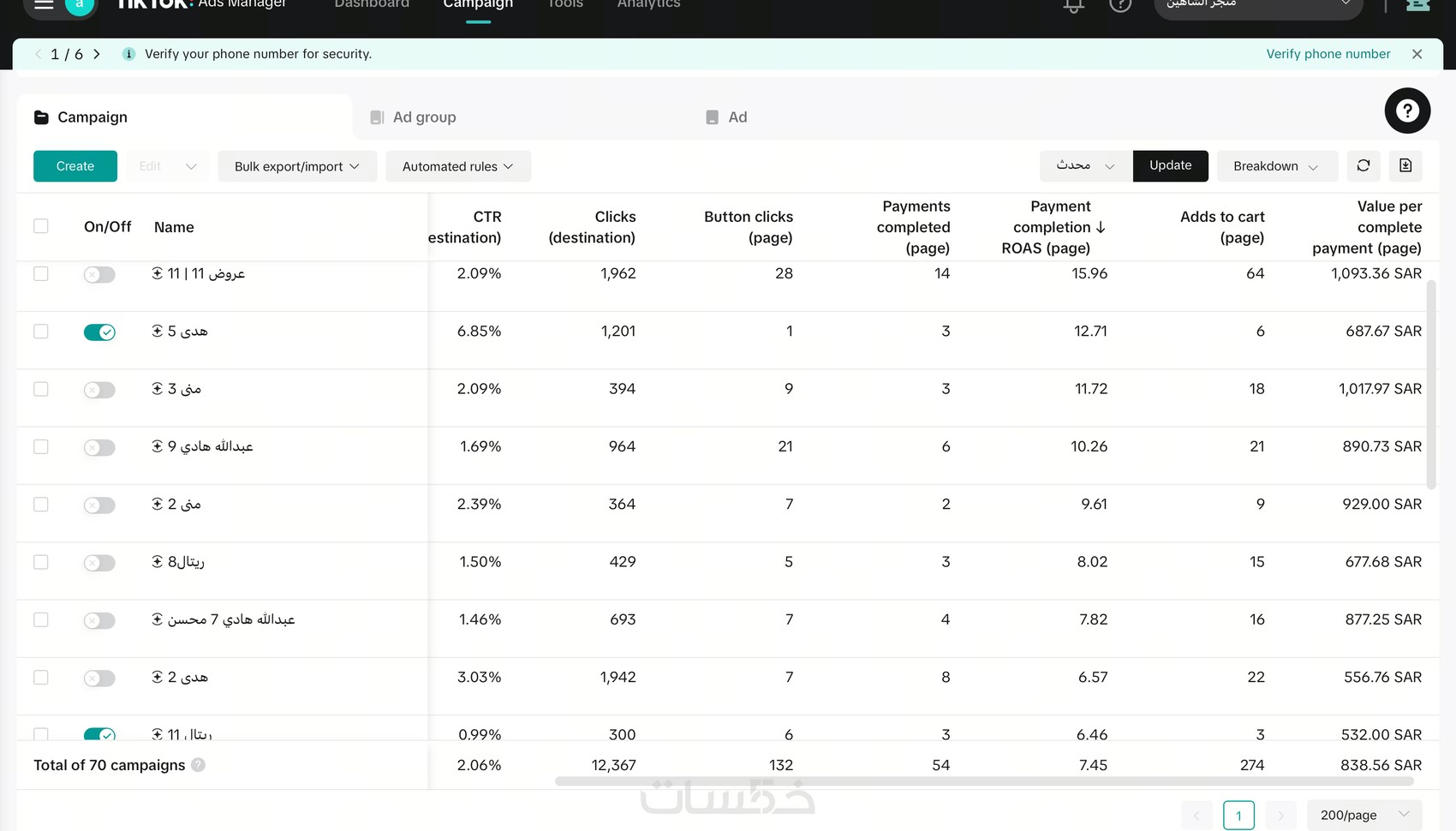Click the Button clicks (page) column header
The height and width of the screenshot is (831, 1456).
click(749, 227)
